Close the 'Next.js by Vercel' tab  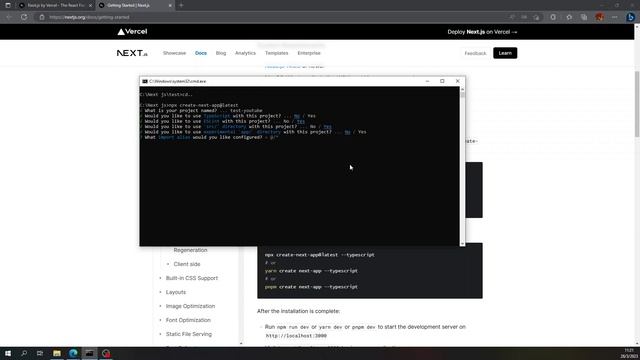[x=90, y=5]
